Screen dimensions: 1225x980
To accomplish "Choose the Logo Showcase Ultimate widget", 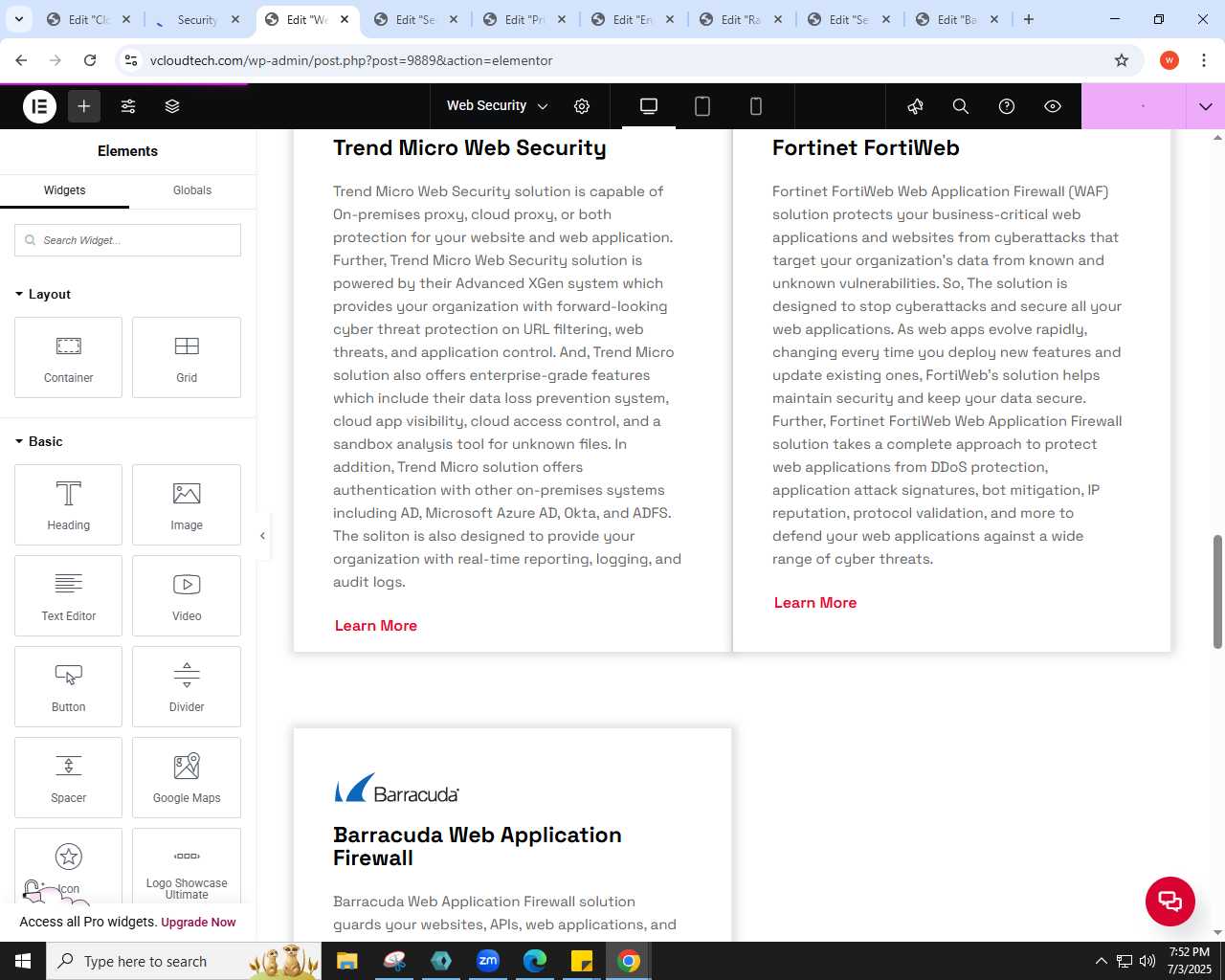I will tap(187, 866).
